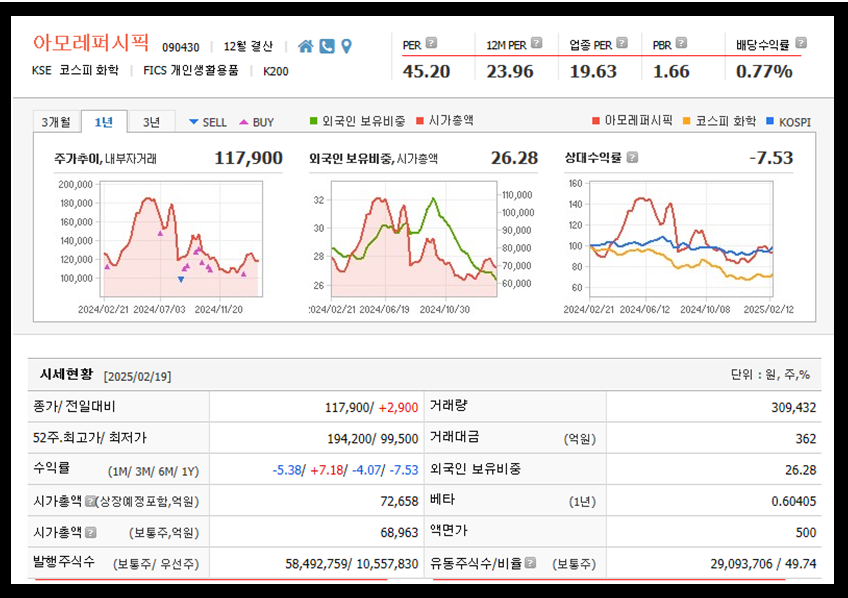848x598 pixels.
Task: Open help icon beside 상대수익률 title
Action: 632,157
